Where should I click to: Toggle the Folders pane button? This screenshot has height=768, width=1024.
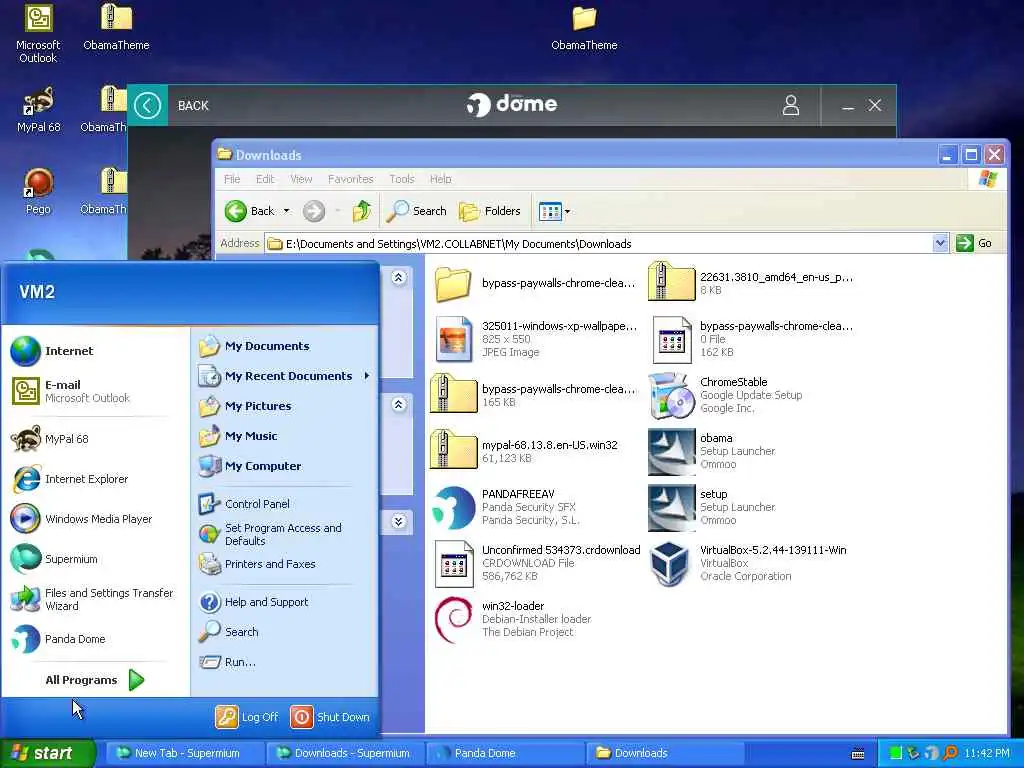(490, 211)
